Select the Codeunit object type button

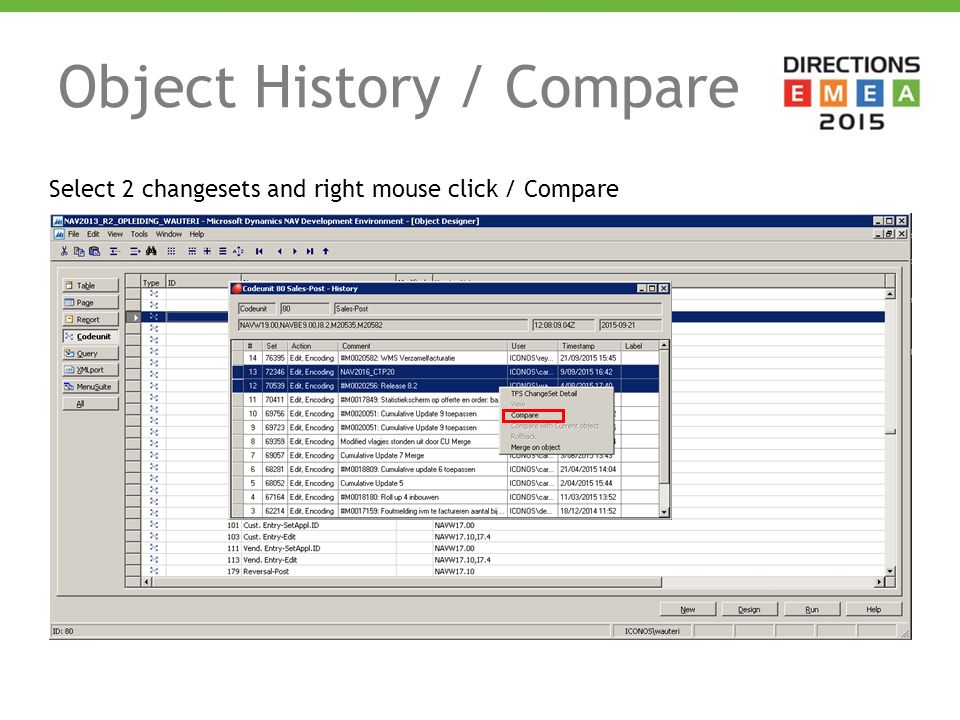(x=91, y=337)
